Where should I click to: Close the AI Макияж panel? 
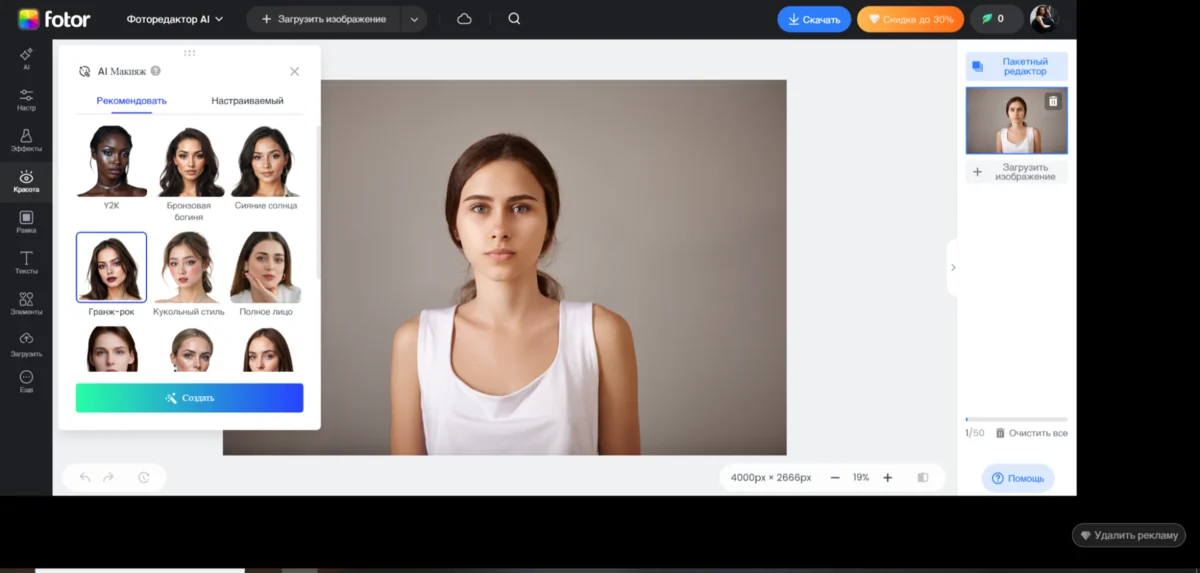click(x=294, y=71)
